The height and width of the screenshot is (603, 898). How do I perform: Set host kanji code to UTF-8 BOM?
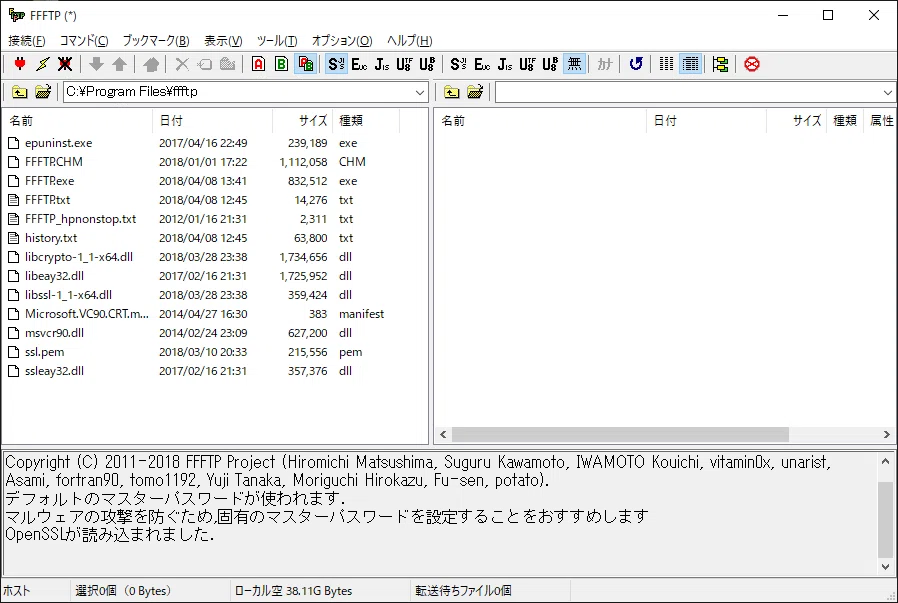click(550, 64)
